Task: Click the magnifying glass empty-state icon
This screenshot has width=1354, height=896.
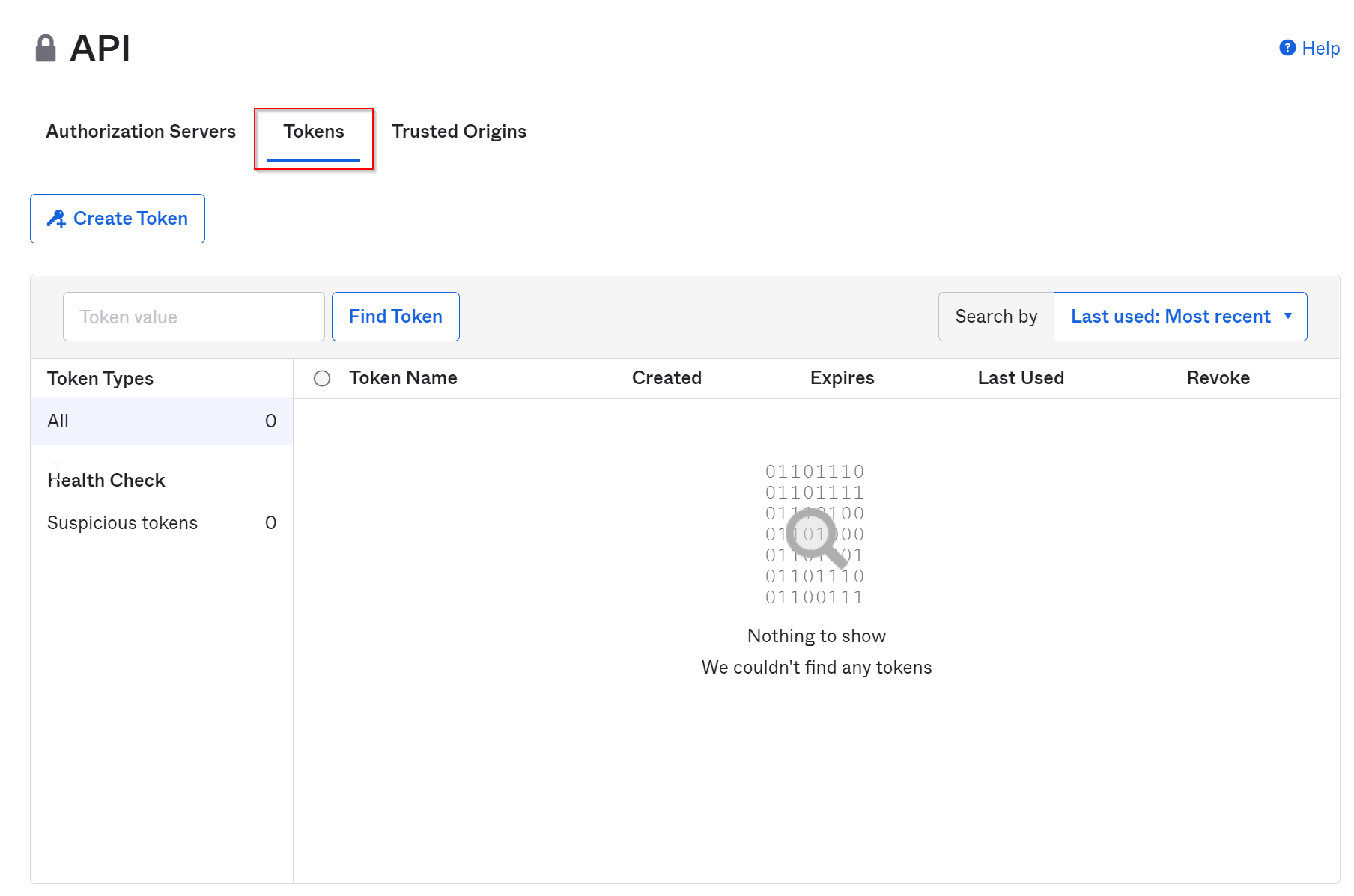Action: point(814,535)
